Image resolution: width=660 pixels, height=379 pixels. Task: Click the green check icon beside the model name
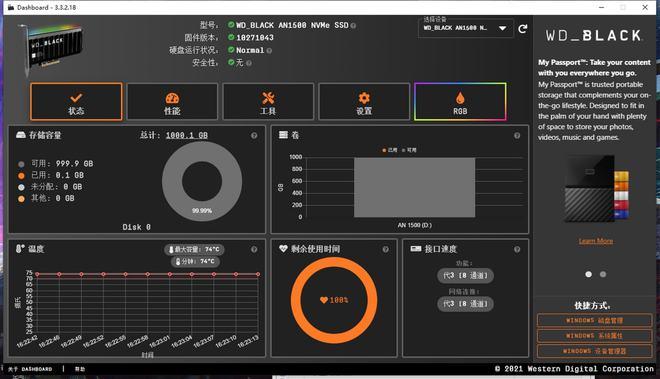pyautogui.click(x=231, y=25)
